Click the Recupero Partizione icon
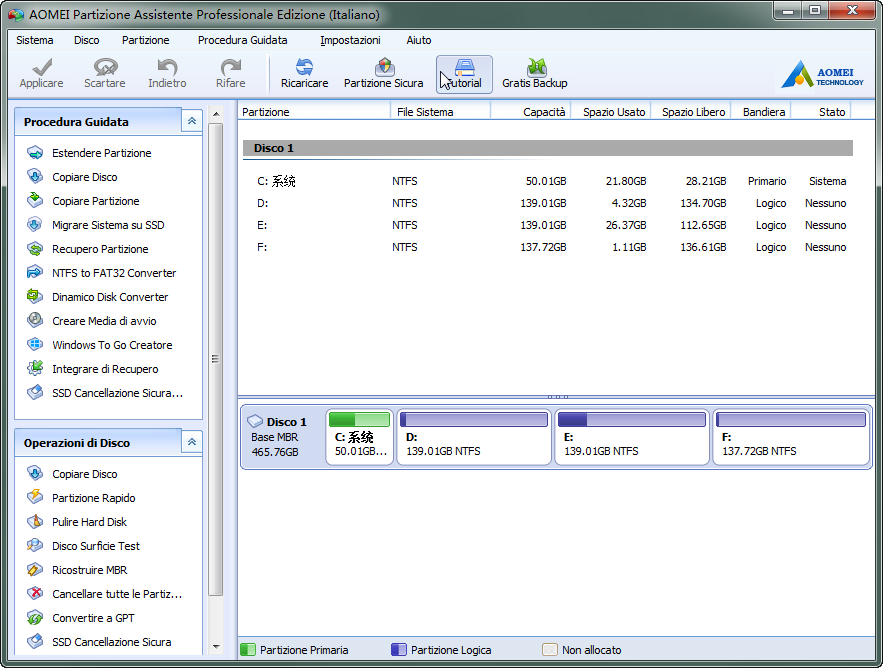Image resolution: width=883 pixels, height=668 pixels. tap(35, 248)
